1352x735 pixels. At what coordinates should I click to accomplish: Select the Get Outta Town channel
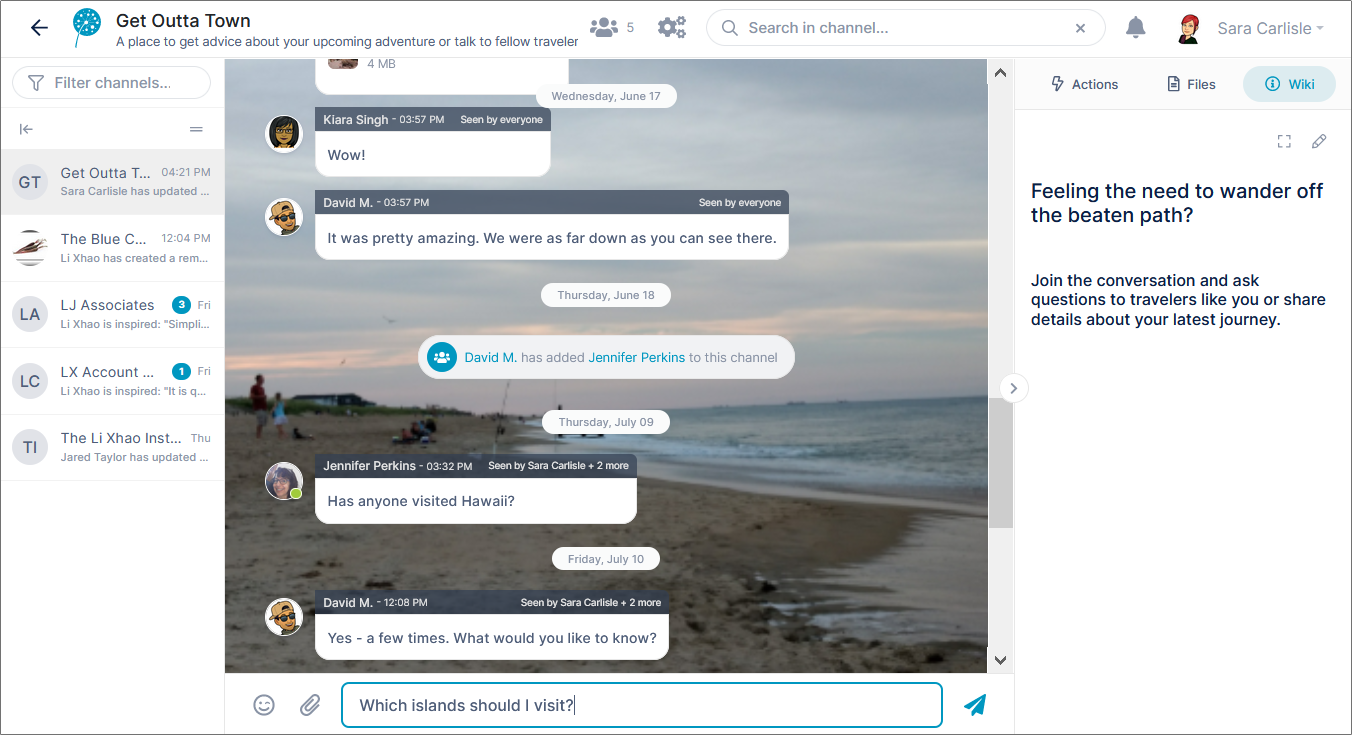tap(112, 181)
